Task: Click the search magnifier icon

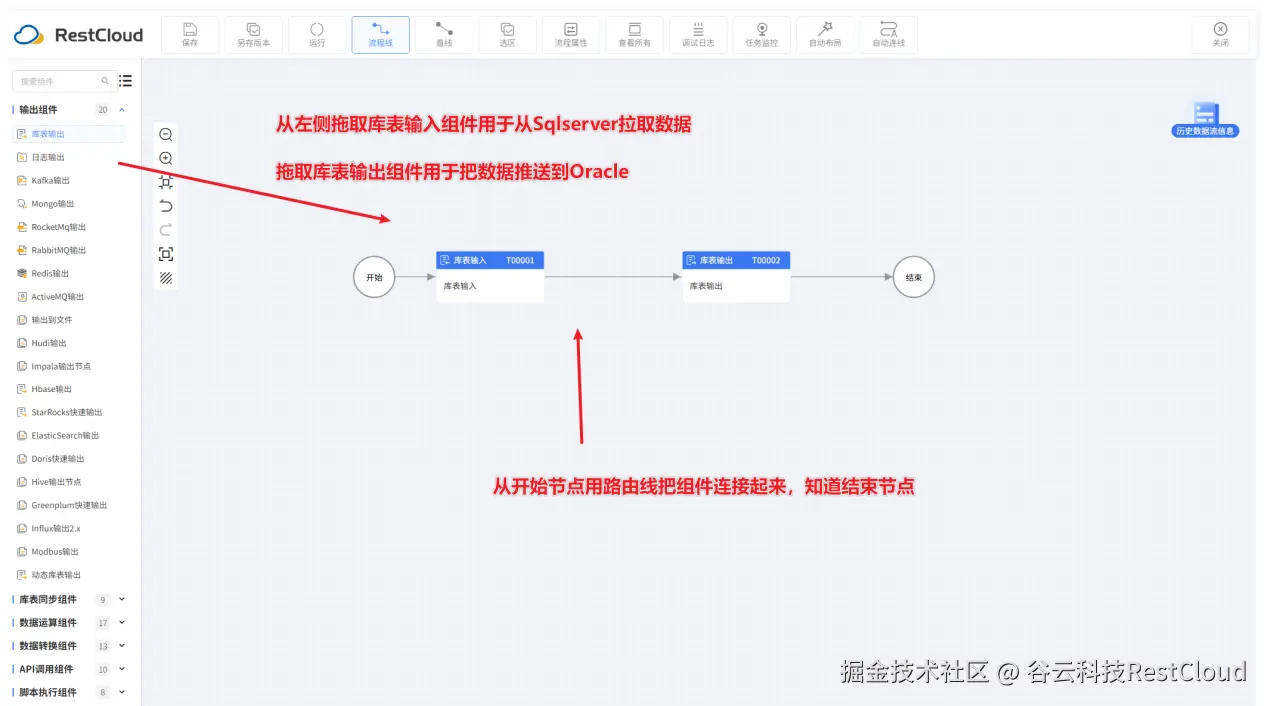Action: pyautogui.click(x=105, y=81)
